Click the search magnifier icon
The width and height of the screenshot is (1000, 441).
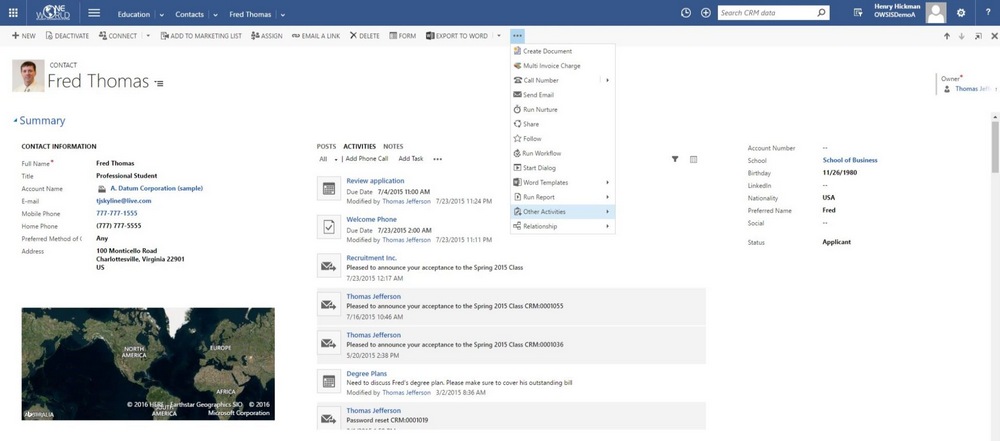click(821, 13)
